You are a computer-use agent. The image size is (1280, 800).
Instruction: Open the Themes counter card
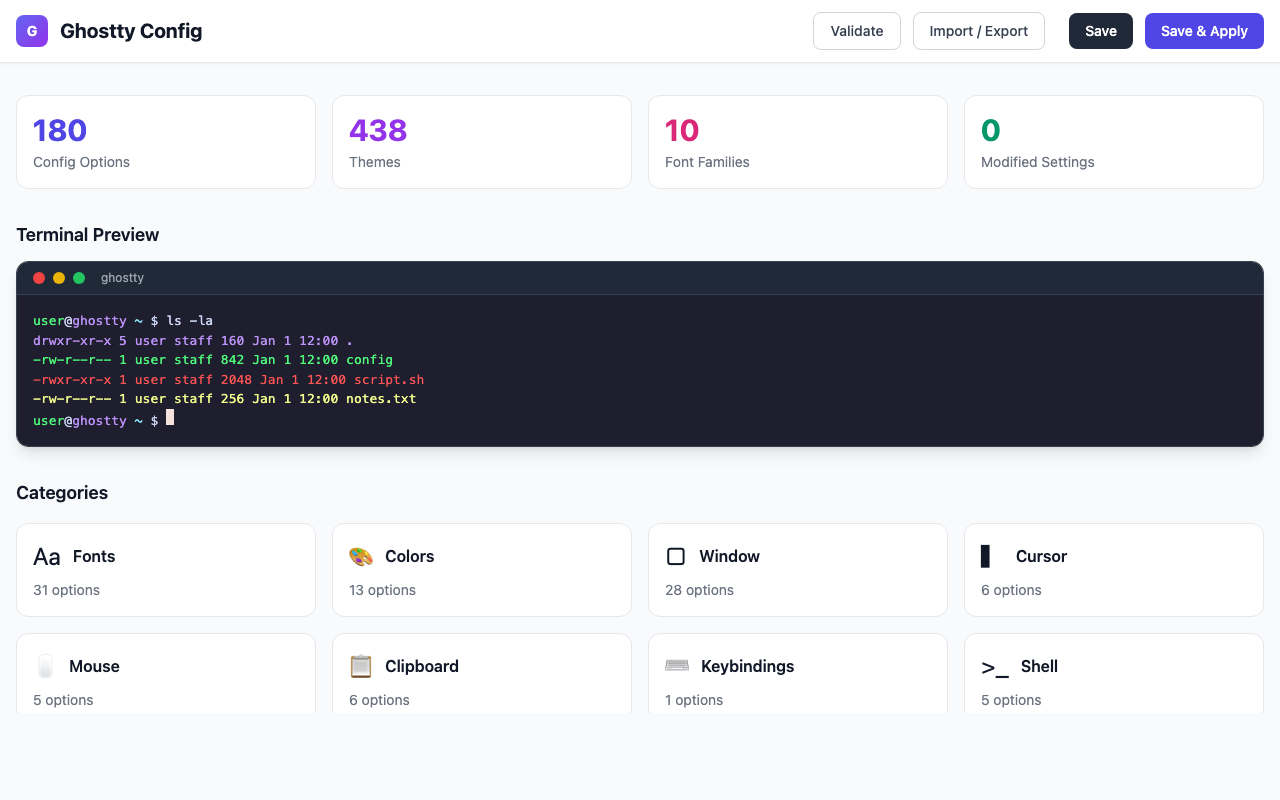coord(481,141)
